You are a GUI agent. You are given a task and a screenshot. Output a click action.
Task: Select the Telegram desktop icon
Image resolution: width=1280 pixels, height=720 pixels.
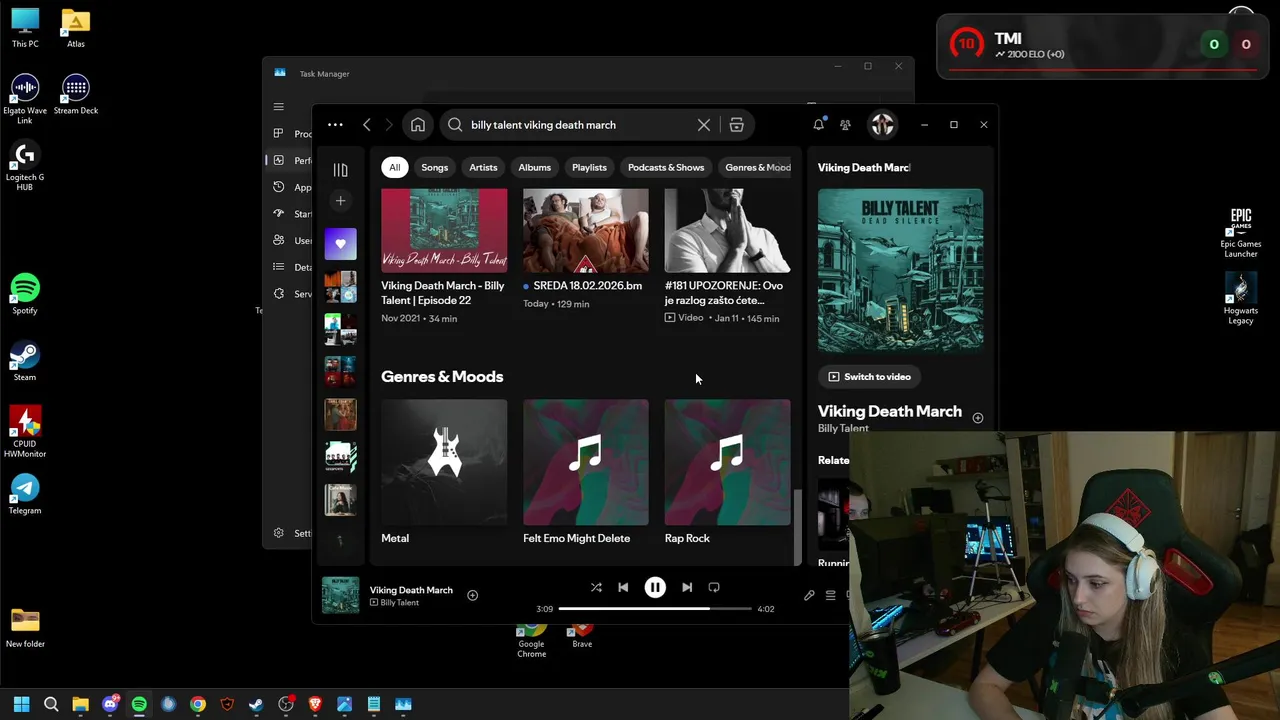pos(25,494)
